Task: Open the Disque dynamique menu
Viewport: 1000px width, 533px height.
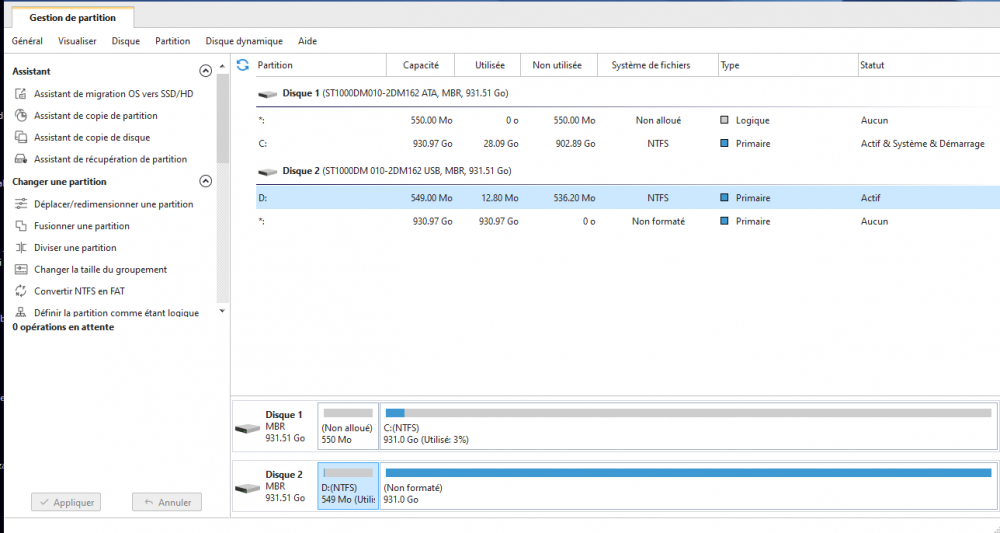Action: (244, 41)
